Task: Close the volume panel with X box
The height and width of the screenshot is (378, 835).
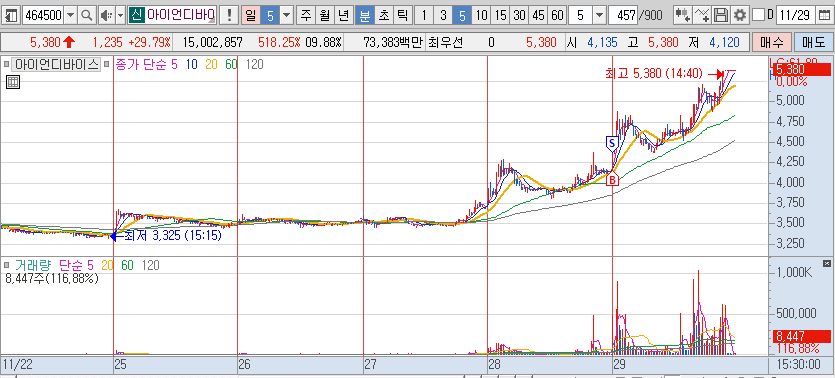Action: click(x=826, y=264)
